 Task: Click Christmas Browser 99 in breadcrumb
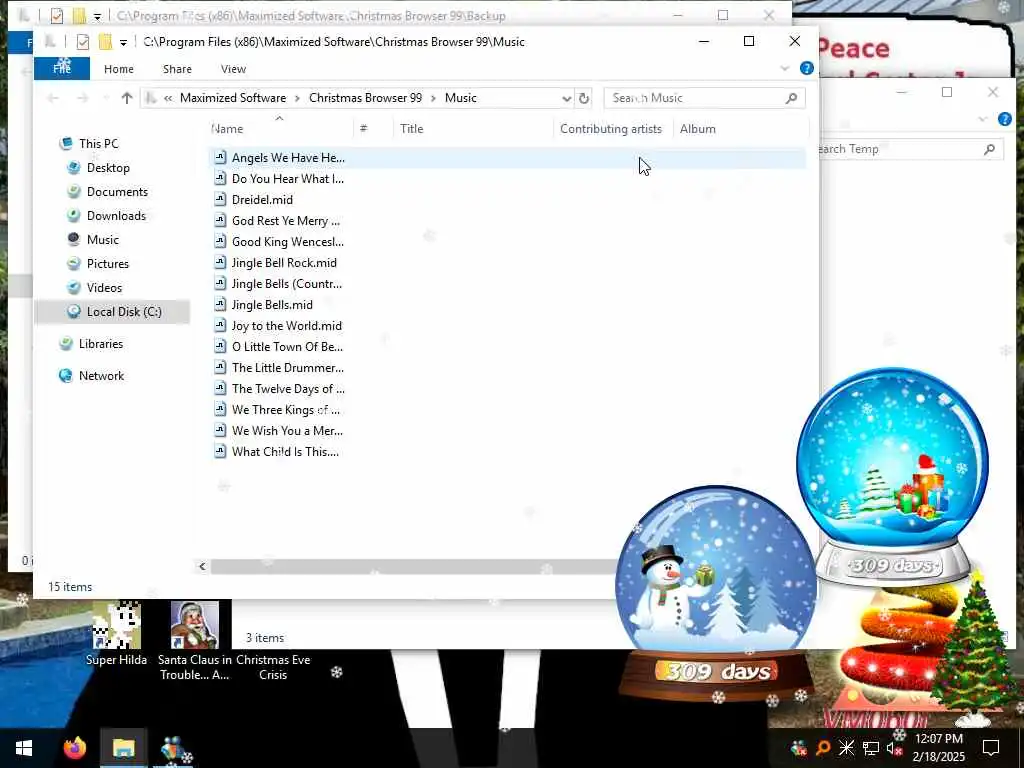365,98
